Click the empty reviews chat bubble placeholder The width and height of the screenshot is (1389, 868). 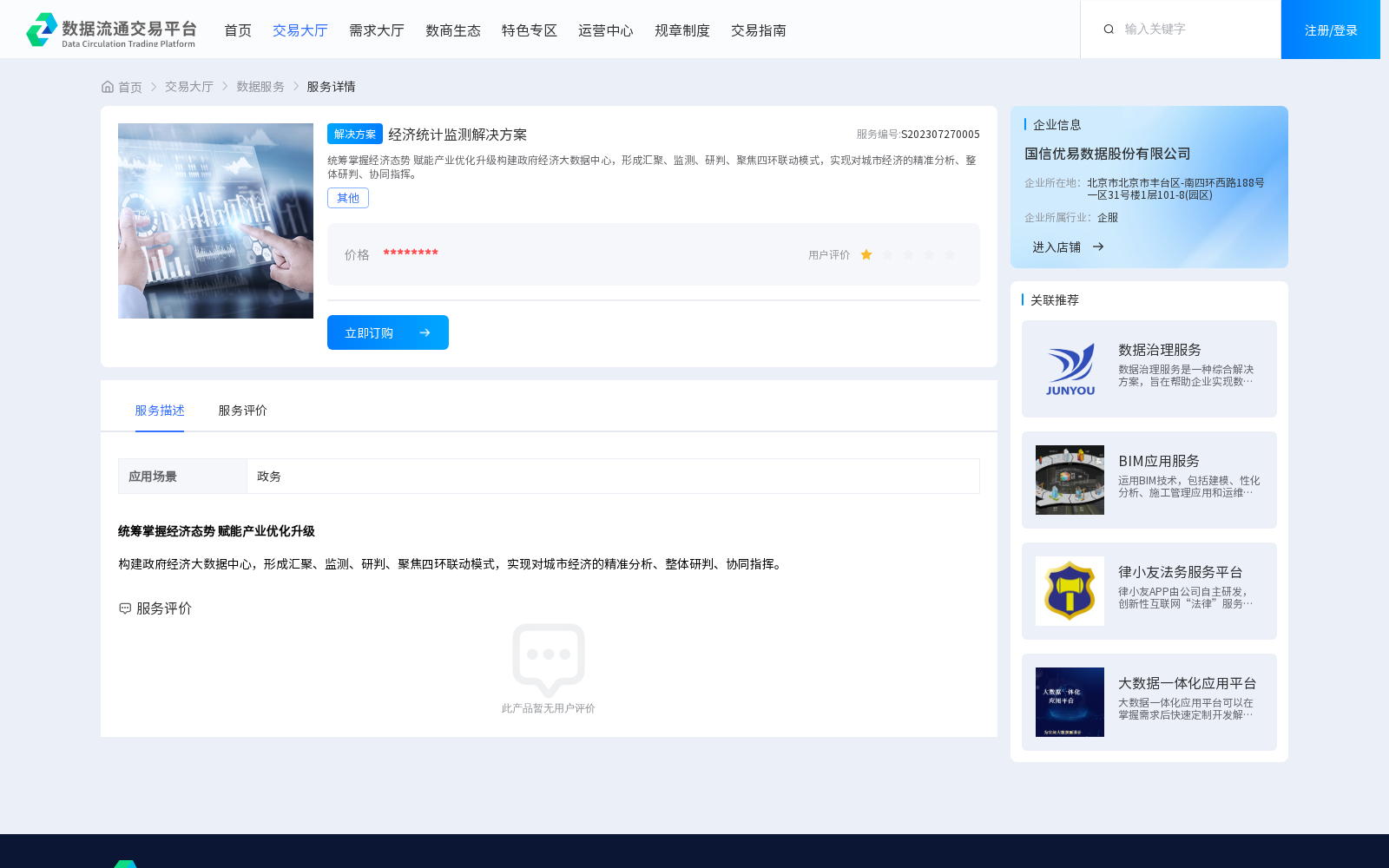tap(549, 660)
